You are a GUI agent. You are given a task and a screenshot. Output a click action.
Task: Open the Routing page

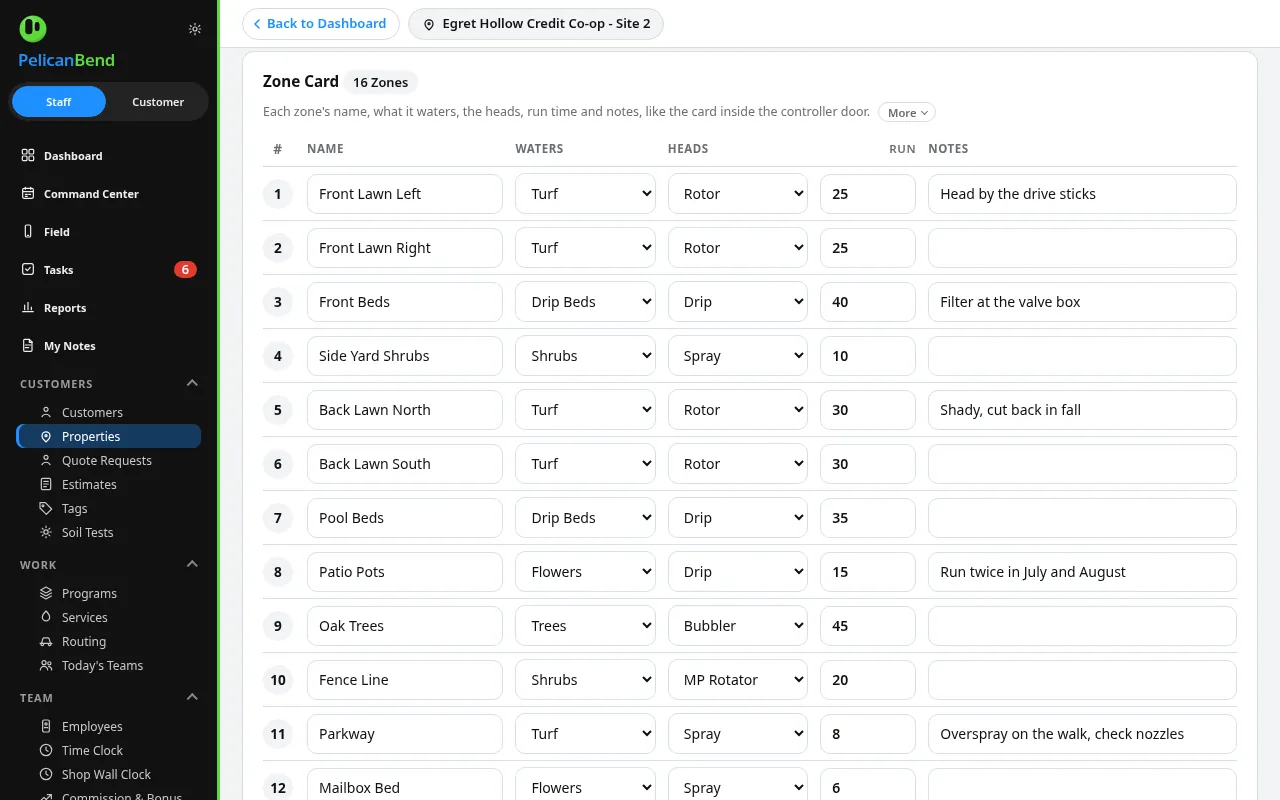pos(109,642)
